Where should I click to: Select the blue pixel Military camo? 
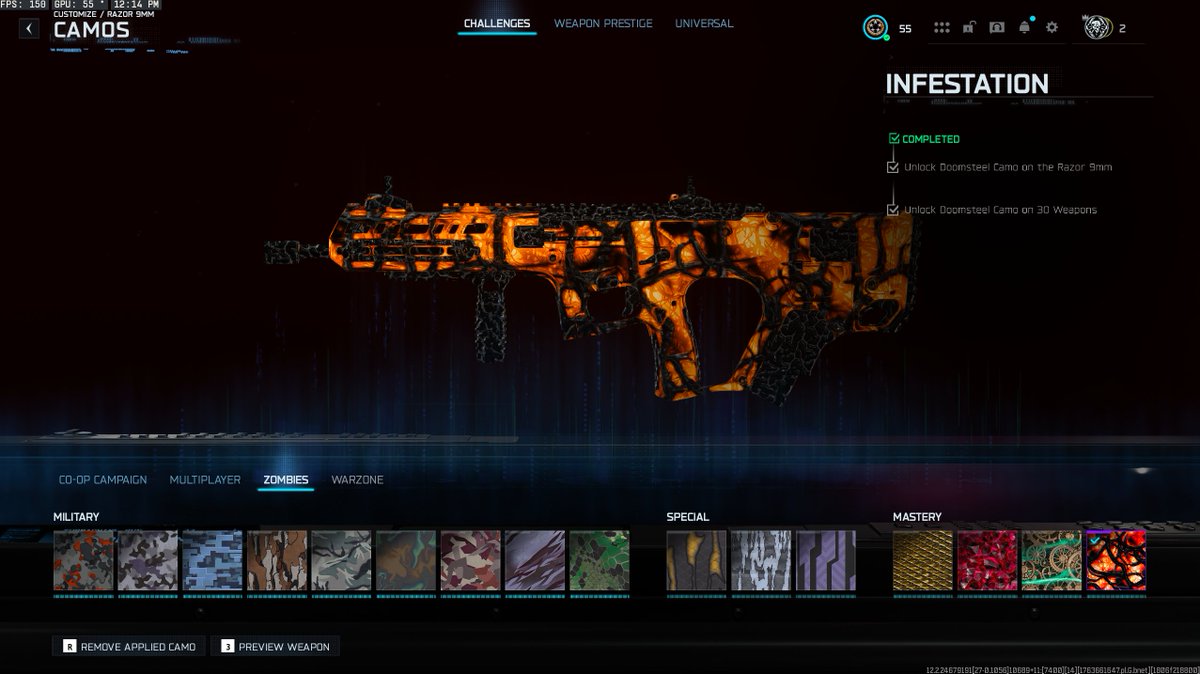tap(212, 561)
